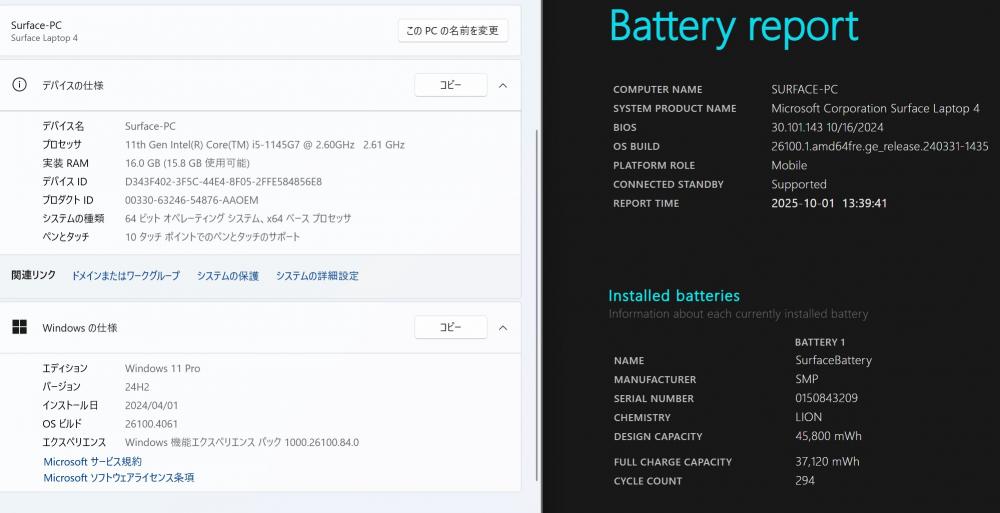The width and height of the screenshot is (1000, 513).
Task: Select the processor value i5-1145G7 text
Action: (x=265, y=145)
